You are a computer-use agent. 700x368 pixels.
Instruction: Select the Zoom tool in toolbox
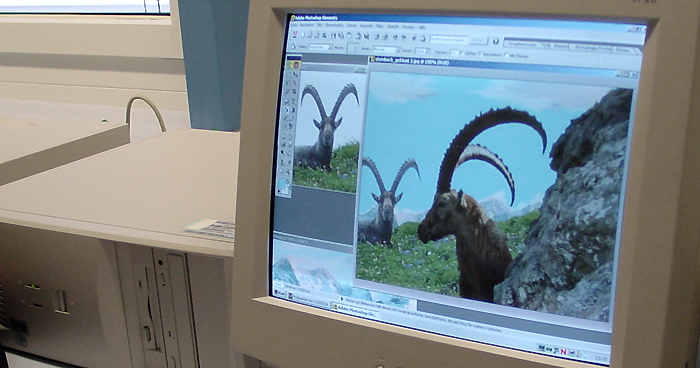289,171
